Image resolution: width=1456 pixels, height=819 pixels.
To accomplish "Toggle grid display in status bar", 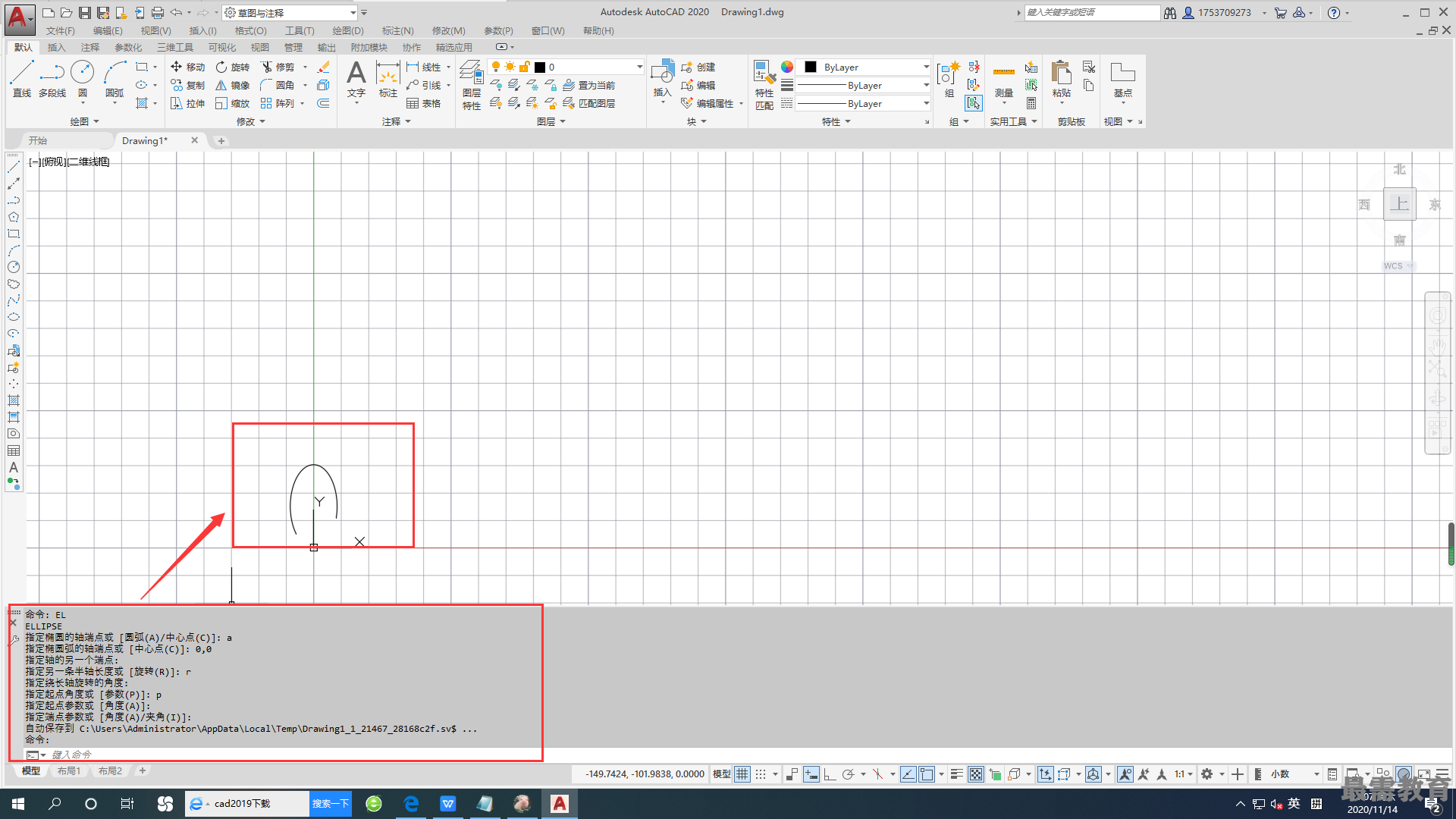I will (742, 774).
